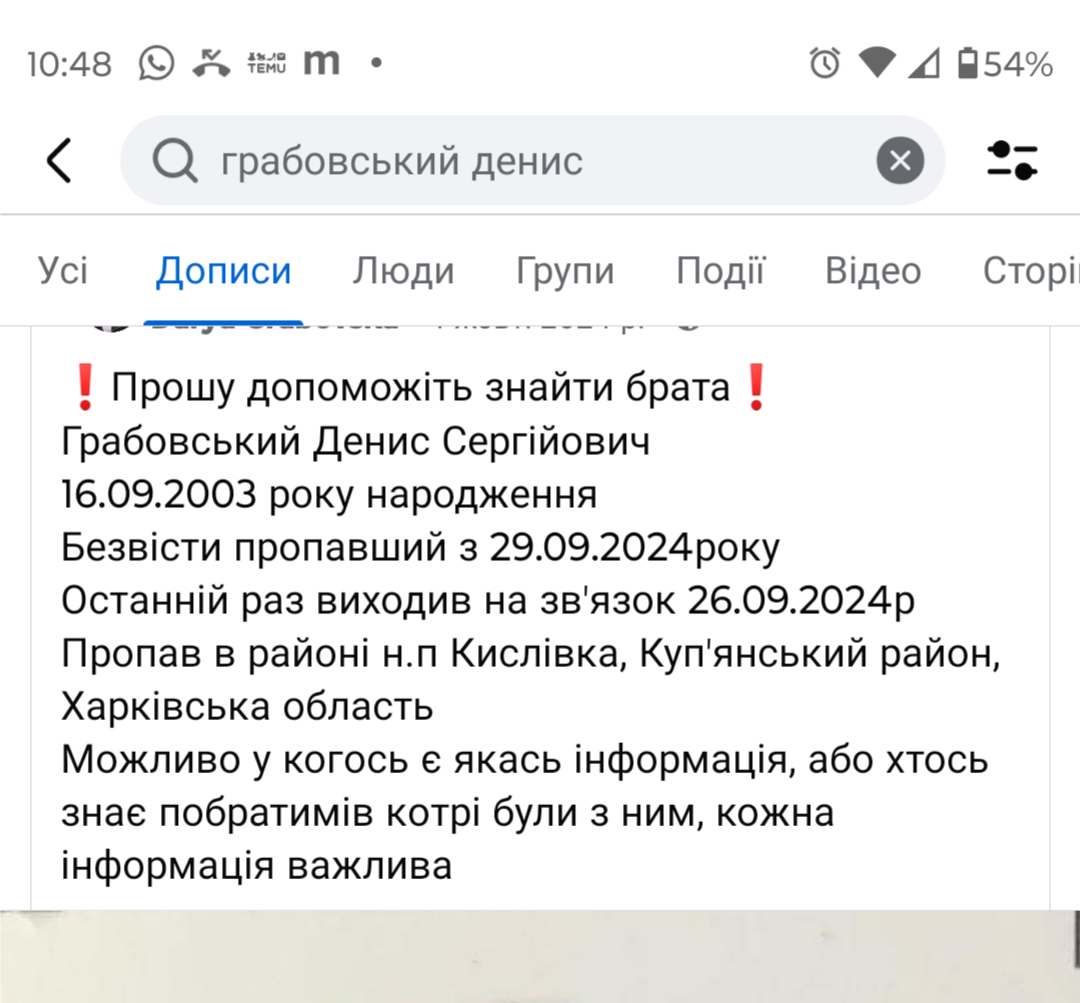Image resolution: width=1080 pixels, height=1003 pixels.
Task: Tap the magnifier search icon
Action: 174,161
